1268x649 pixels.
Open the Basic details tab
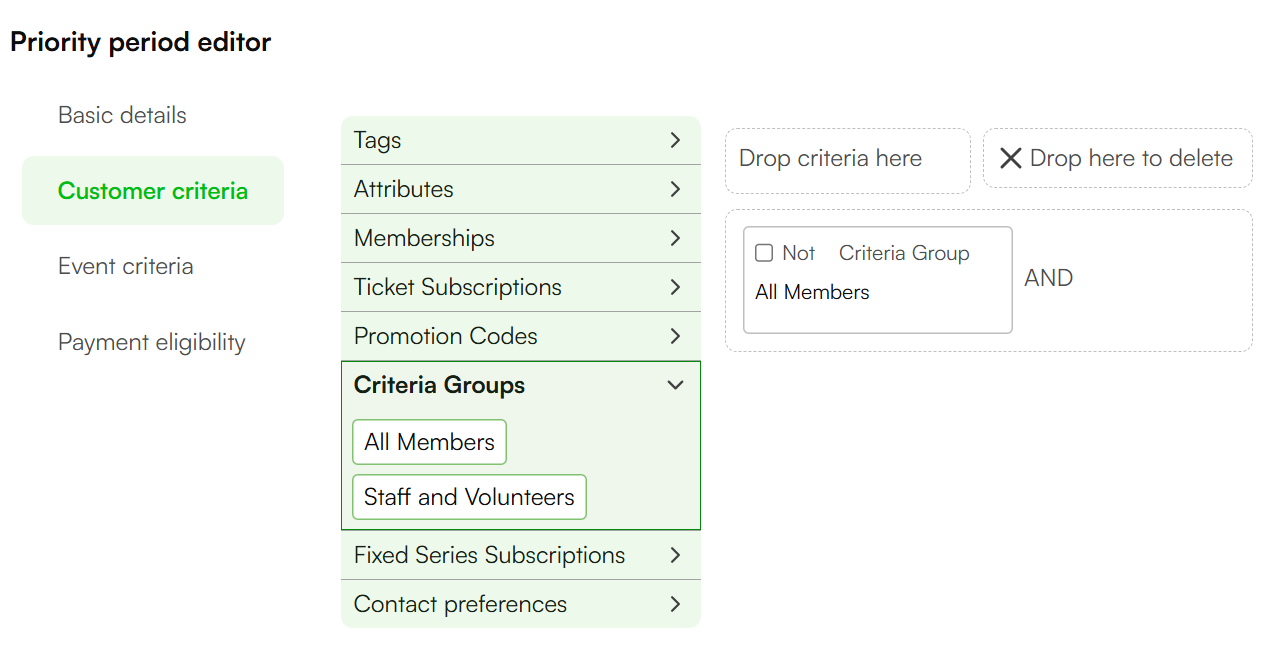(122, 115)
